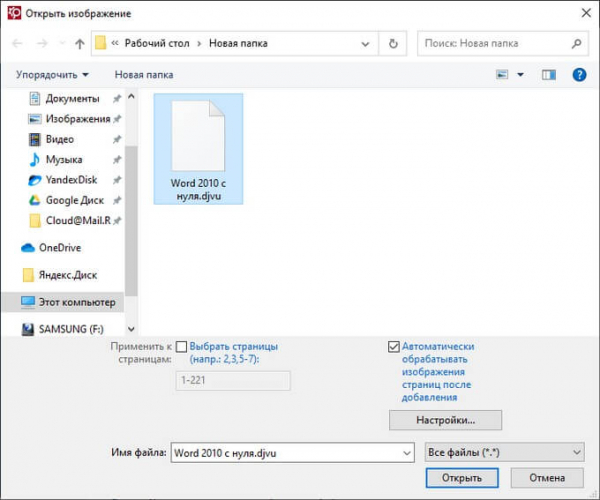The width and height of the screenshot is (600, 500).
Task: Click the pin icon next to 'Google Диск'
Action: click(117, 200)
